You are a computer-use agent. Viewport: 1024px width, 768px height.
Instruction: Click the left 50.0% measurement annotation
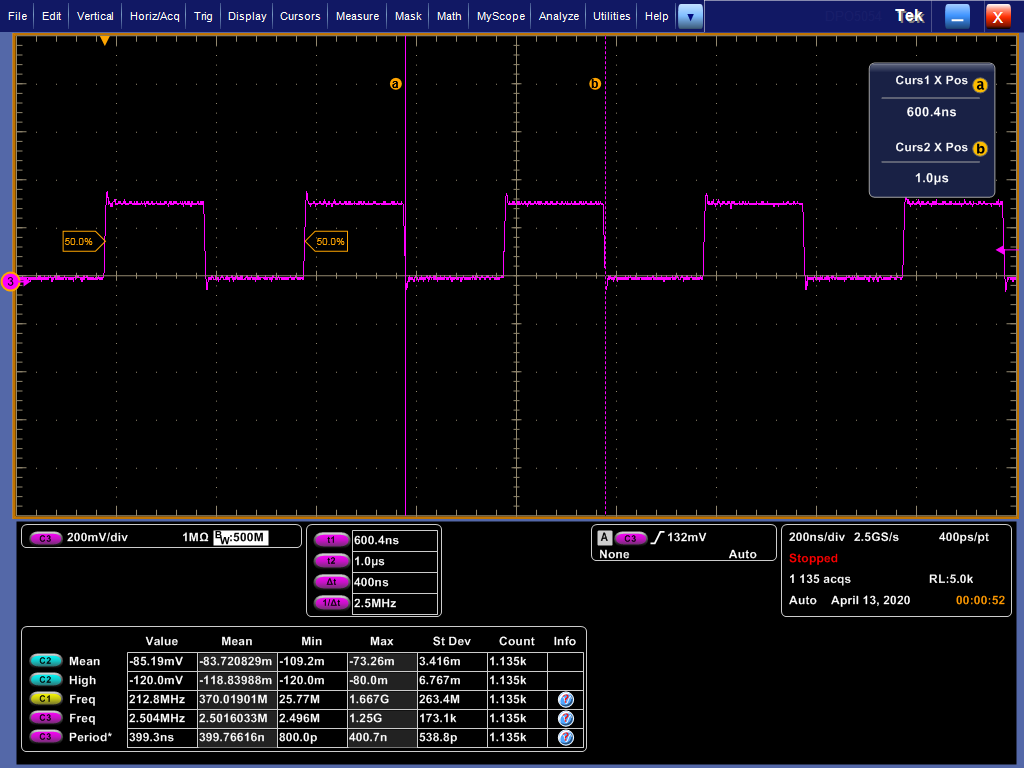[83, 242]
